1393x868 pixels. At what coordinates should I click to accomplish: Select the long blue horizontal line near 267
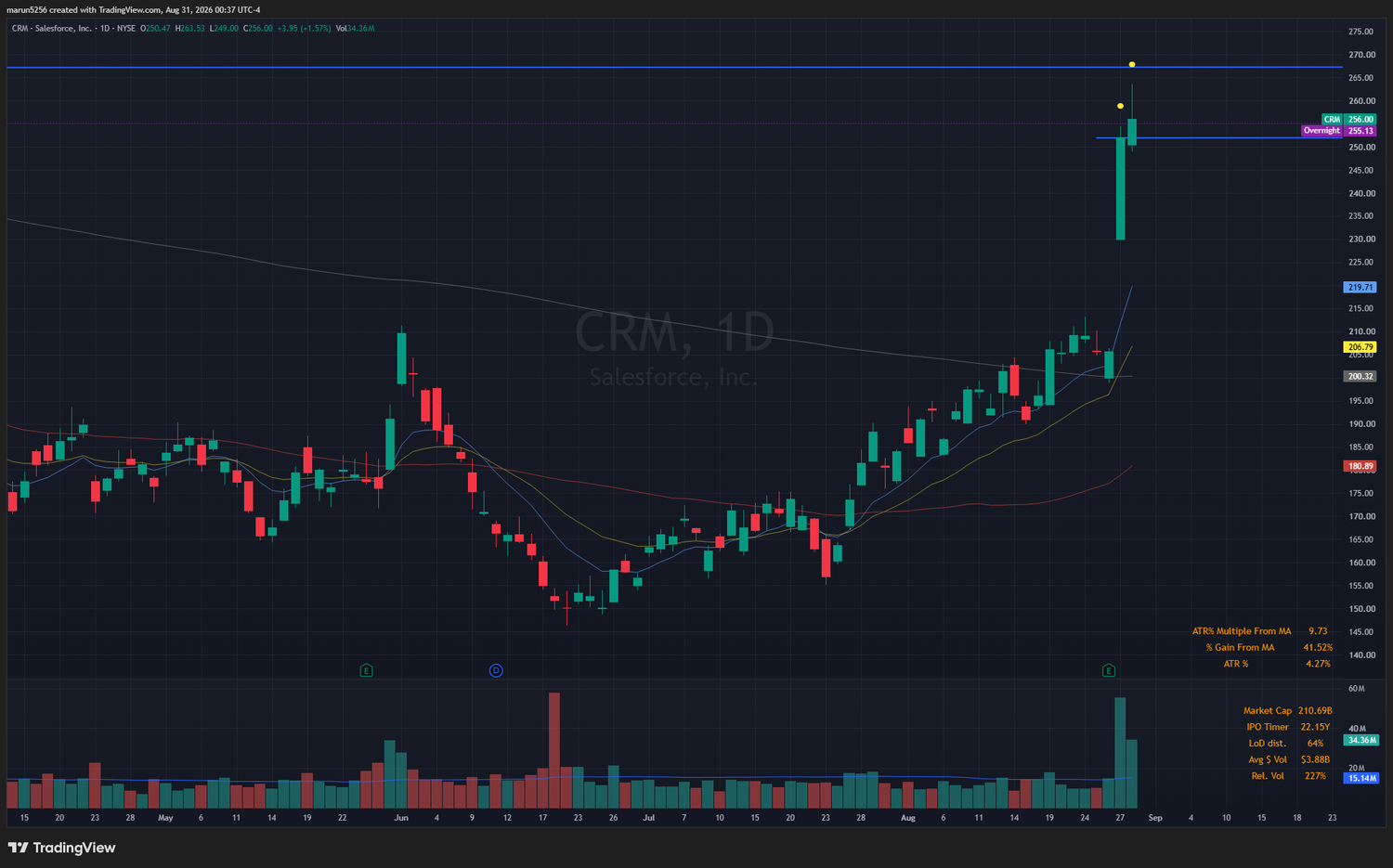674,67
